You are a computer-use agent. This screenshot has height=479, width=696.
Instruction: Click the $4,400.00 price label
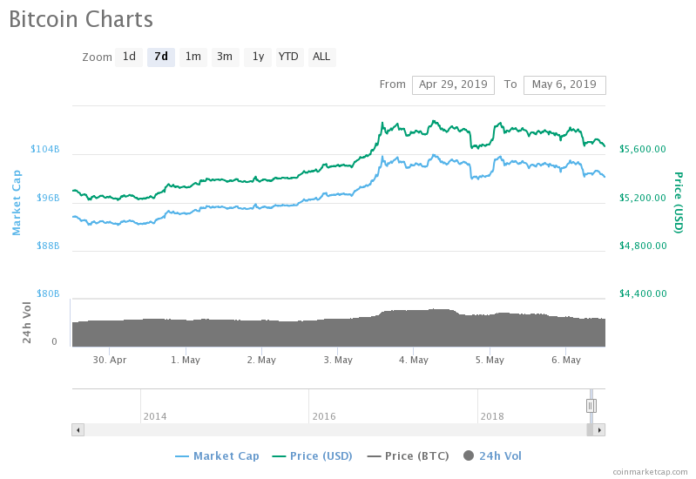pyautogui.click(x=643, y=293)
